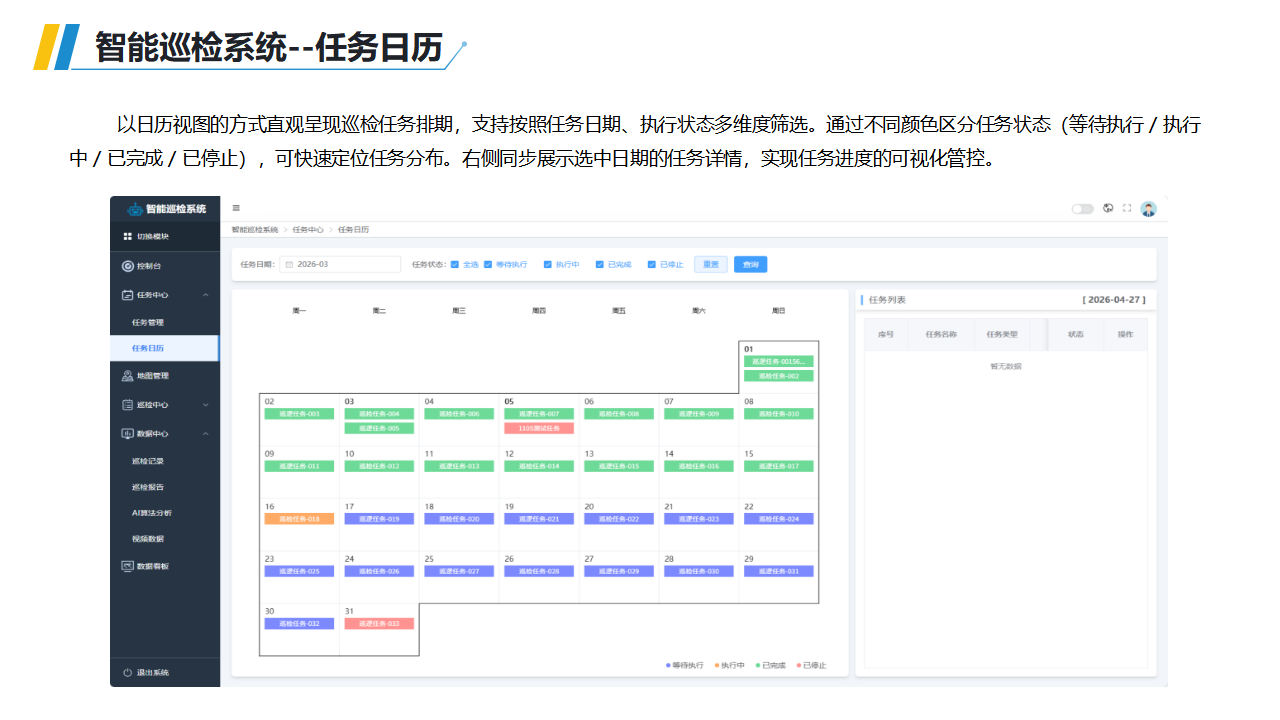Open the user avatar menu

click(x=1148, y=208)
